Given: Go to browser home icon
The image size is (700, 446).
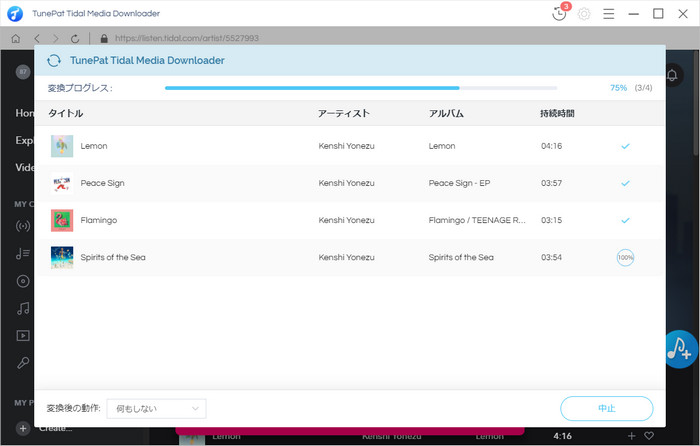Looking at the screenshot, I should click(x=16, y=38).
